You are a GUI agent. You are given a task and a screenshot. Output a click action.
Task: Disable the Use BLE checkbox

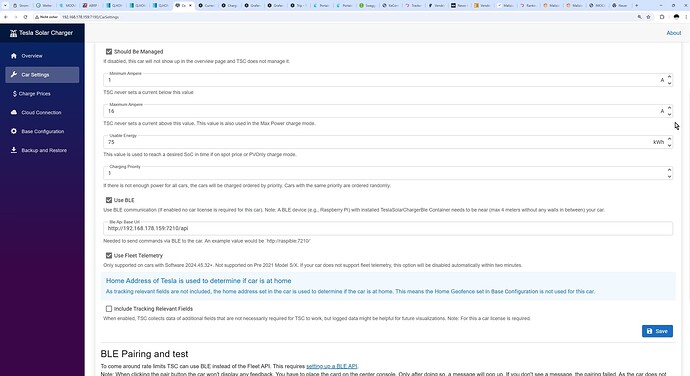[x=109, y=200]
